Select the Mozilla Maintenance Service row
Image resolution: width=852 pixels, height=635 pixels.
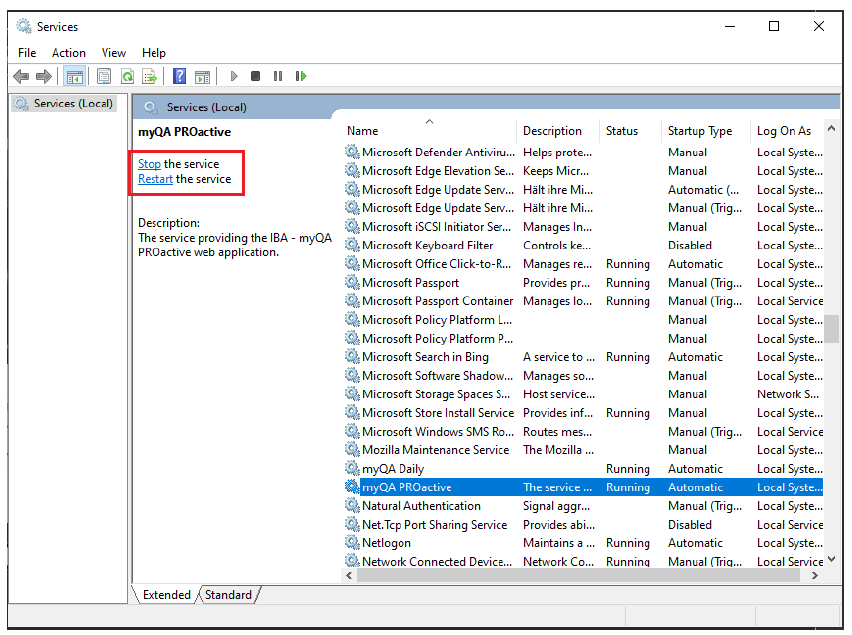coord(584,450)
